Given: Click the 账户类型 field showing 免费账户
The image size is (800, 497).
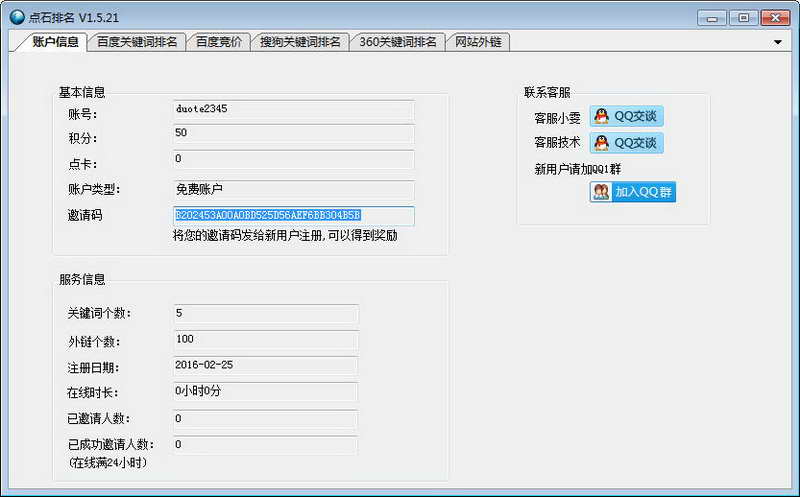Looking at the screenshot, I should pos(293,189).
